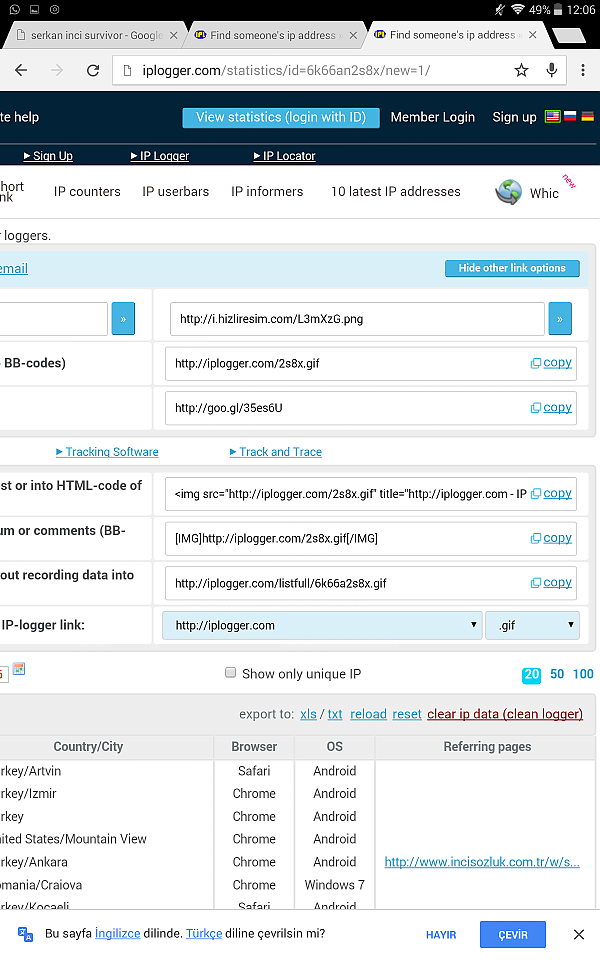Copy the [IMG] BB-code link

pyautogui.click(x=552, y=538)
